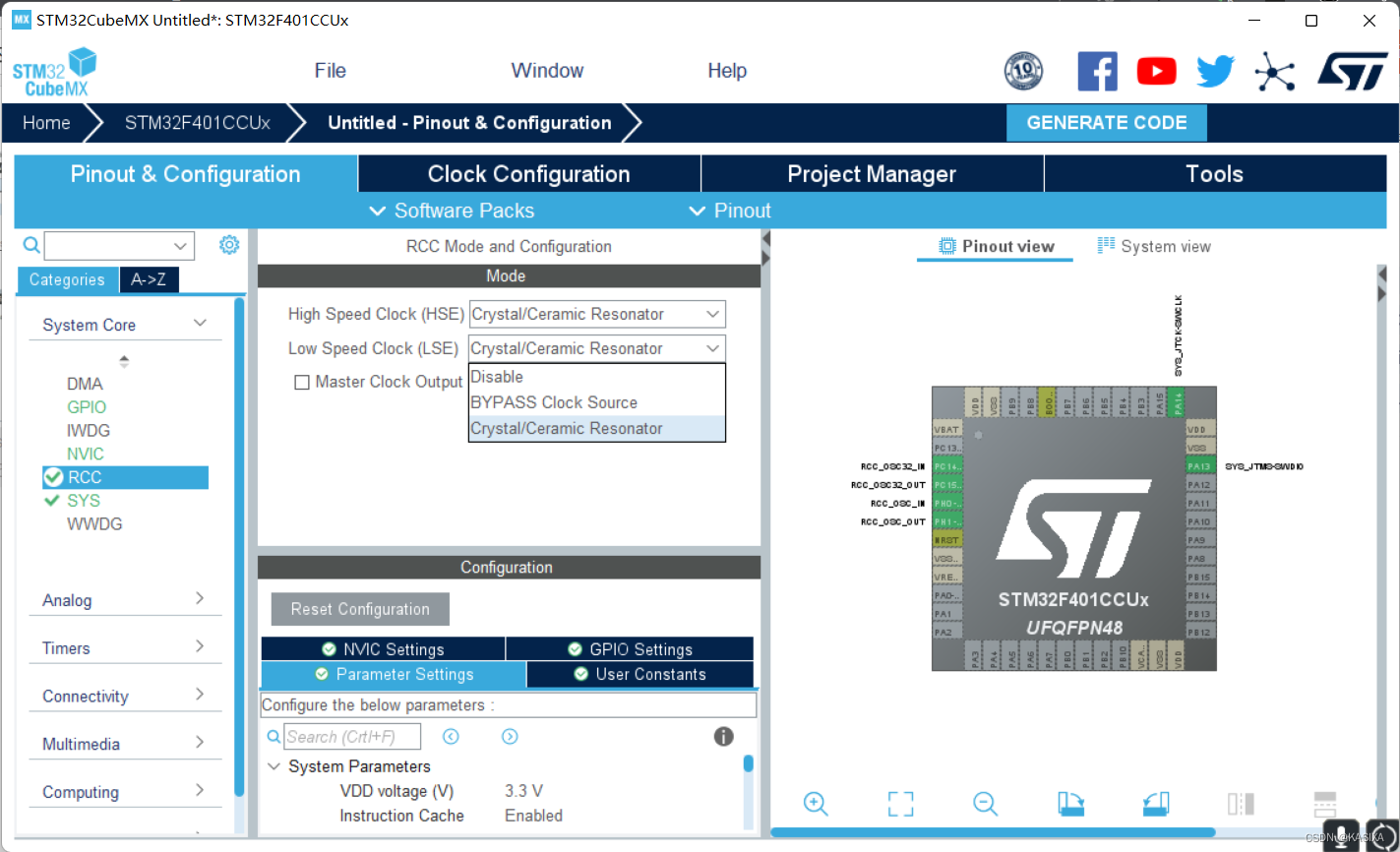The height and width of the screenshot is (852, 1400).
Task: Open categories settings gear icon
Action: [x=229, y=245]
